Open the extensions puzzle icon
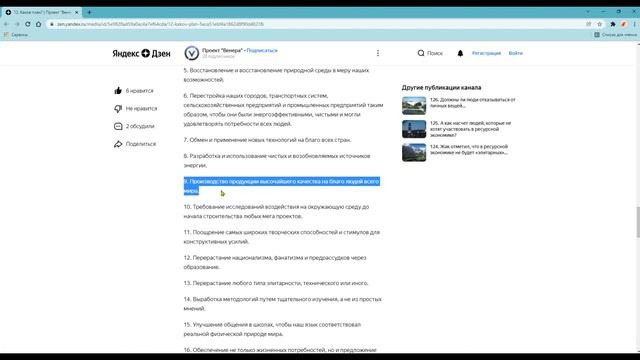This screenshot has width=640, height=360. (x=613, y=24)
